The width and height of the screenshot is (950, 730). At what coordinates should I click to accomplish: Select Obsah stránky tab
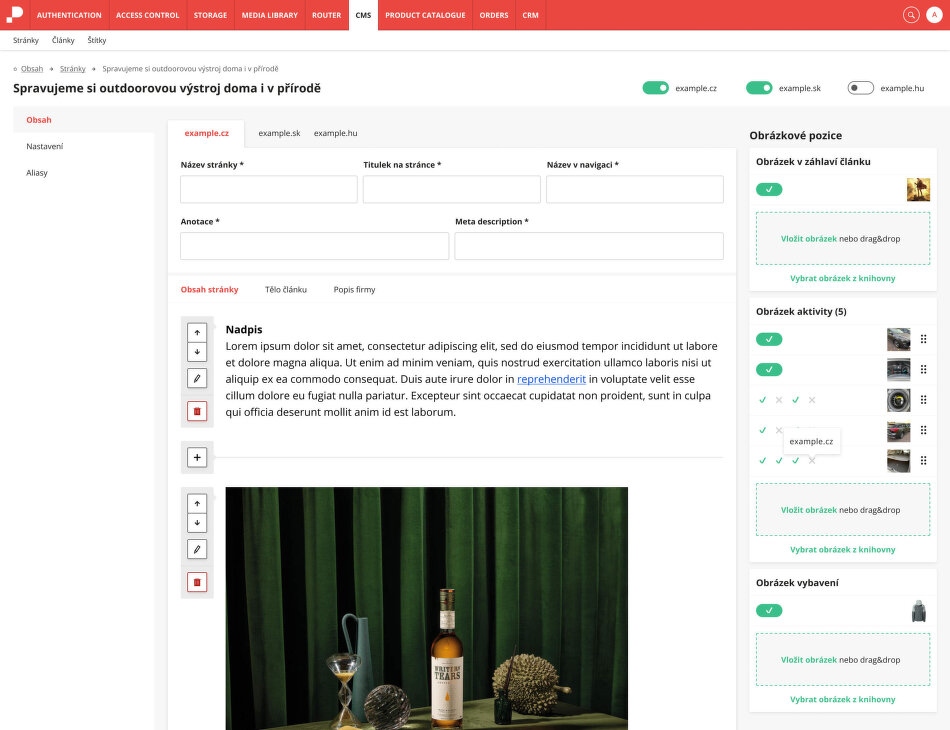click(210, 290)
